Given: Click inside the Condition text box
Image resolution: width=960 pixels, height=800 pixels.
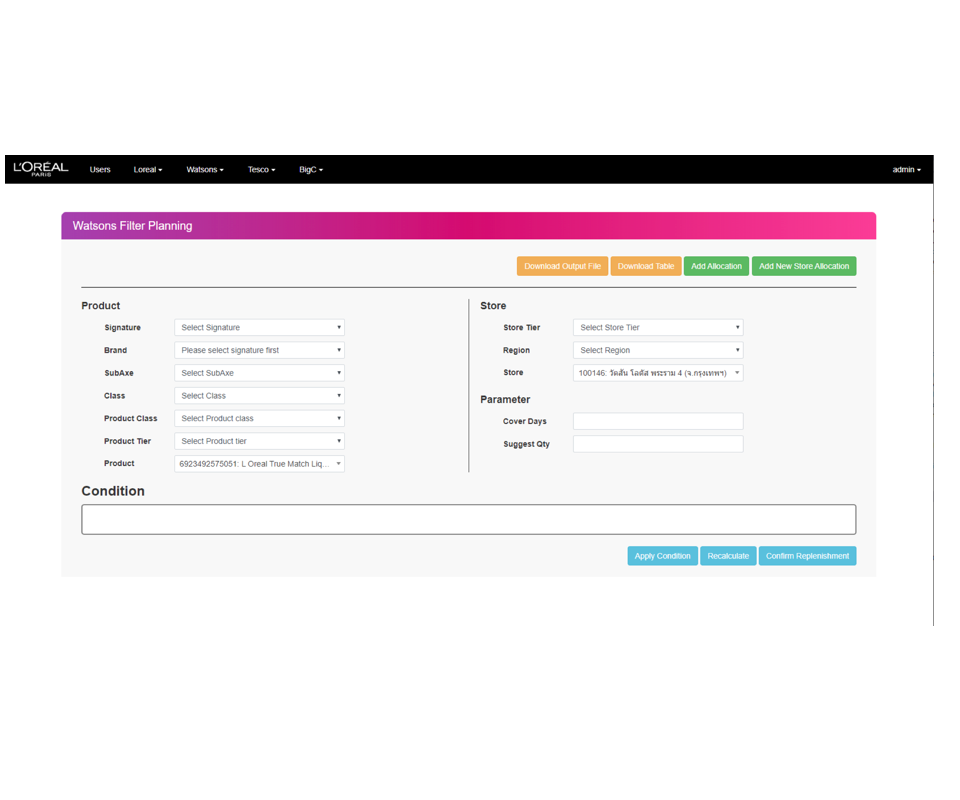Looking at the screenshot, I should pyautogui.click(x=469, y=520).
